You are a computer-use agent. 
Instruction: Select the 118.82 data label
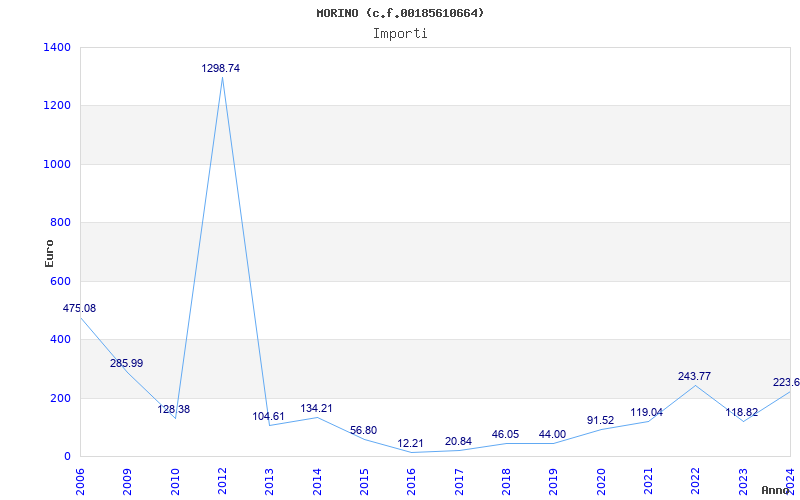pos(742,412)
